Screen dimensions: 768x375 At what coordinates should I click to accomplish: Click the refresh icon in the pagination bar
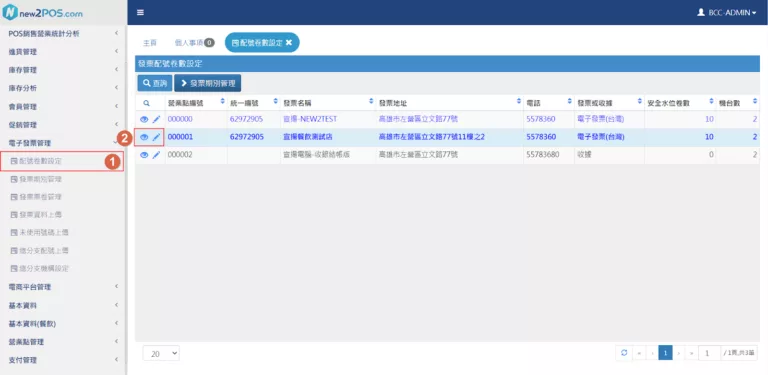(624, 352)
